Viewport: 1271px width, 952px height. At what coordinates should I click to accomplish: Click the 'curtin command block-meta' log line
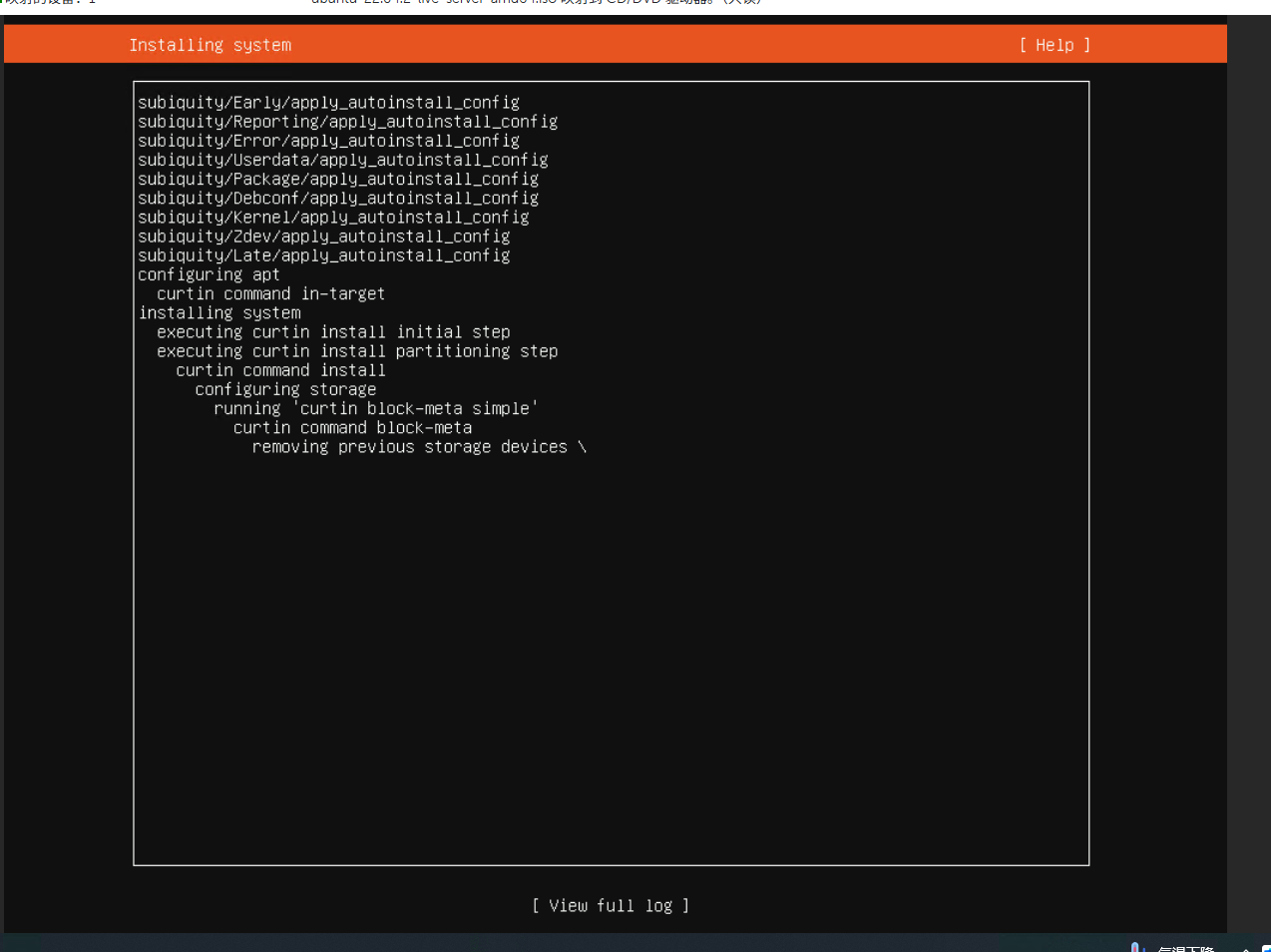[x=352, y=428]
